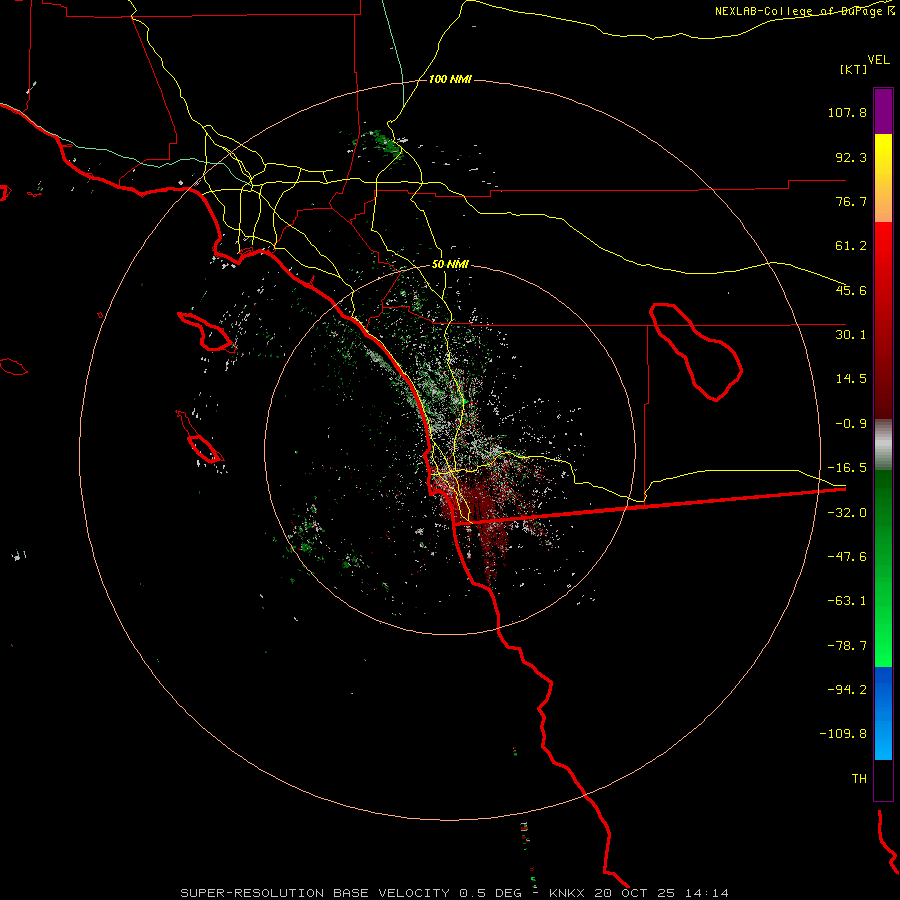
Task: Click the [KT] units label
Action: pyautogui.click(x=854, y=69)
